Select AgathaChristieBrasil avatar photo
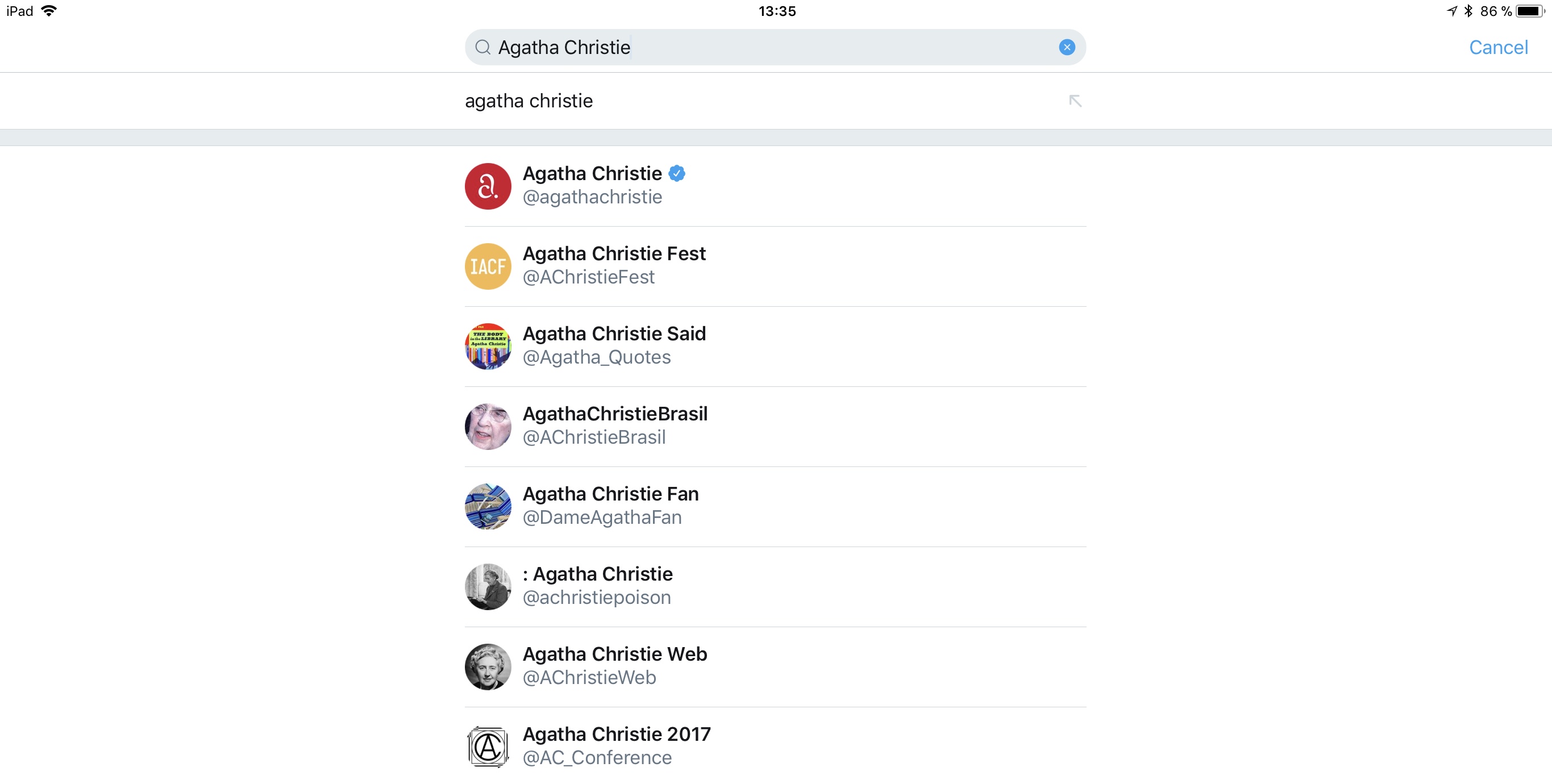 pos(488,426)
